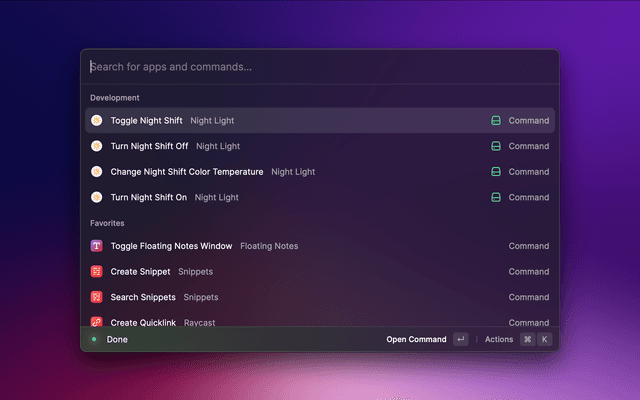Screen dimensions: 640x400
Task: Select the Turn Night Shift On command
Action: pos(149,197)
